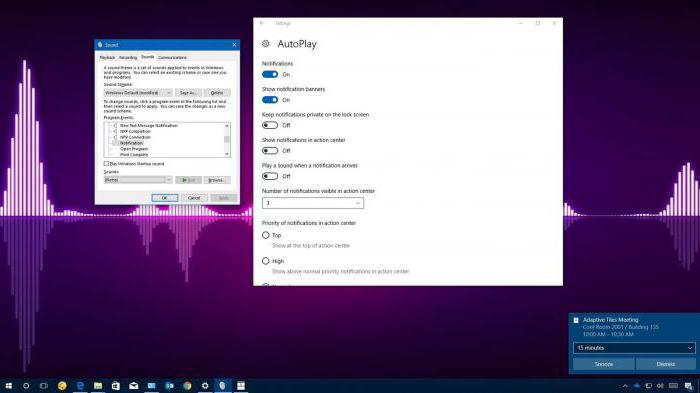
Task: Open the Windows Start menu
Action: pyautogui.click(x=8, y=385)
